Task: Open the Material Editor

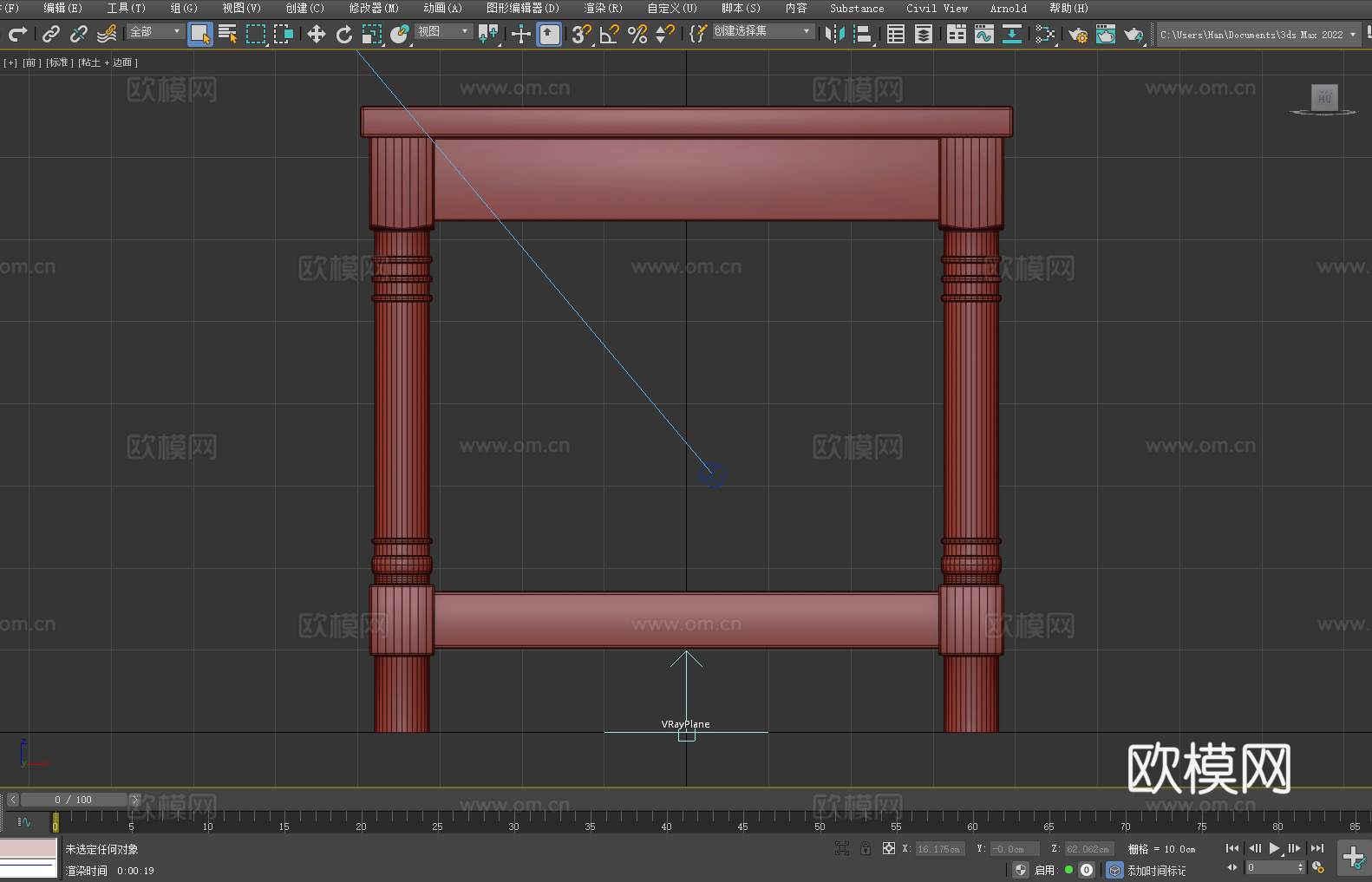Action: (1045, 34)
